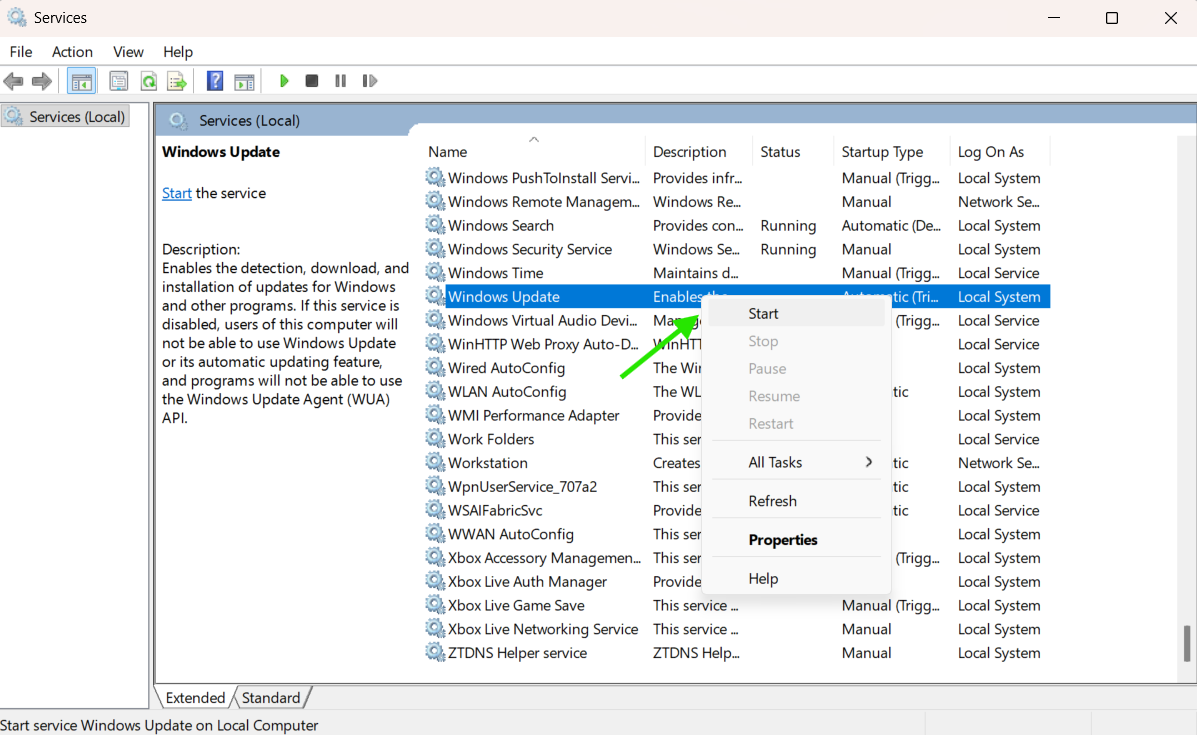Click the gear icon in Services (Local) header

[x=178, y=120]
